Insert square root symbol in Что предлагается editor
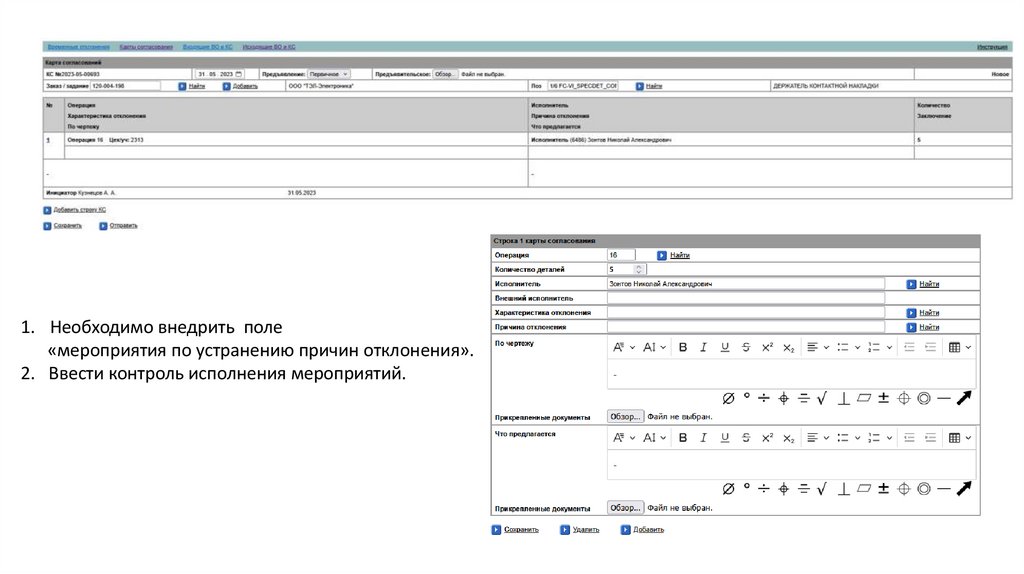The height and width of the screenshot is (574, 1024). click(822, 488)
